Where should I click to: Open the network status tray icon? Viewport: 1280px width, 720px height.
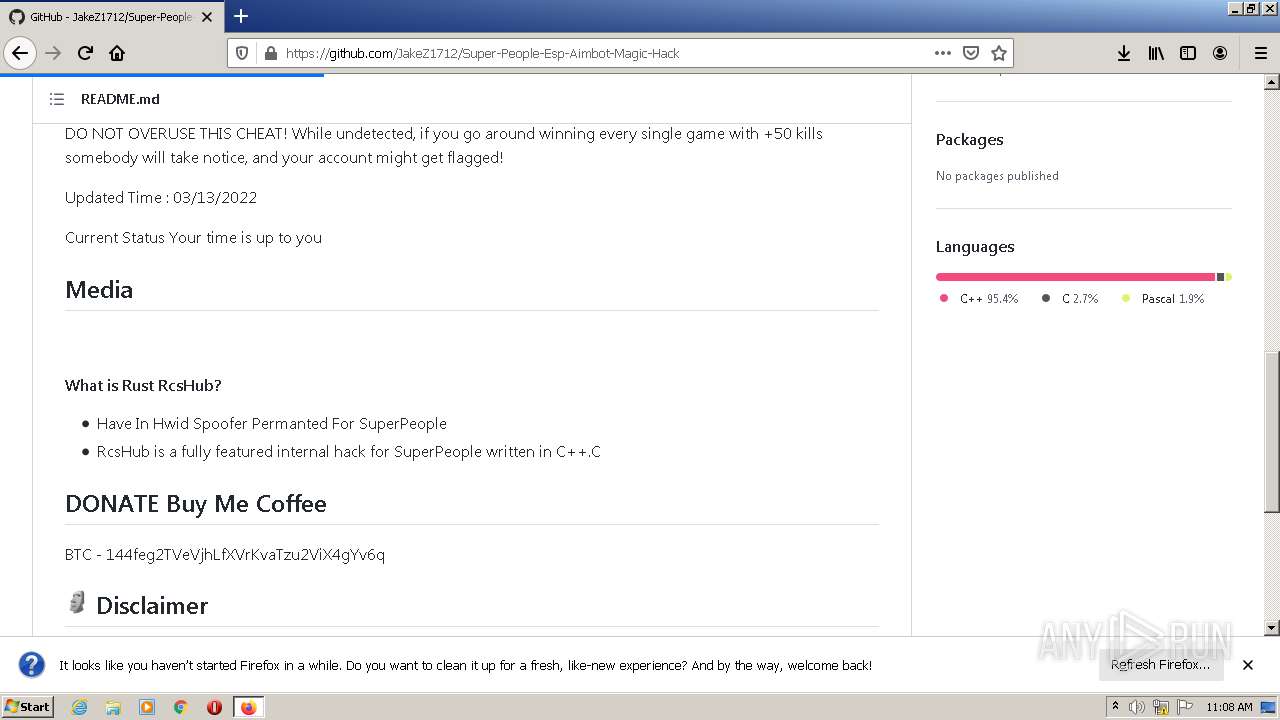[x=1161, y=707]
